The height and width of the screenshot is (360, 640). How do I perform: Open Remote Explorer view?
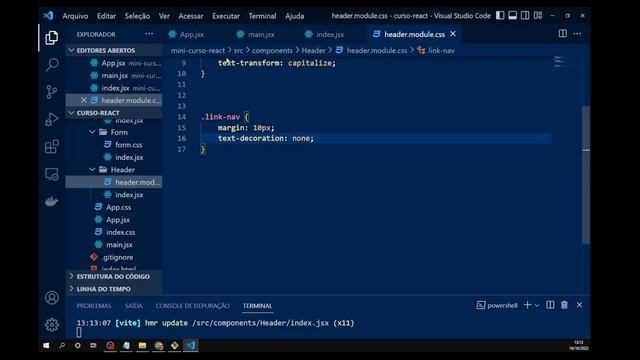click(52, 174)
